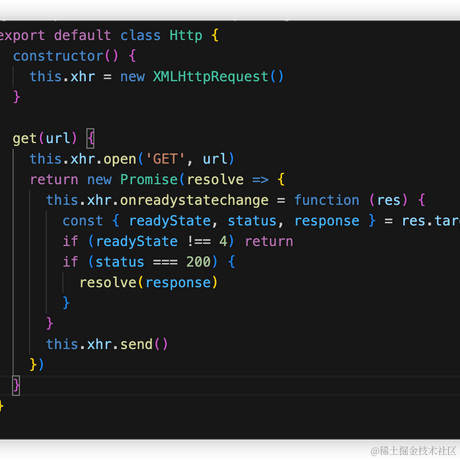Click the watermark text at bottom right
The image size is (460, 460).
[413, 451]
